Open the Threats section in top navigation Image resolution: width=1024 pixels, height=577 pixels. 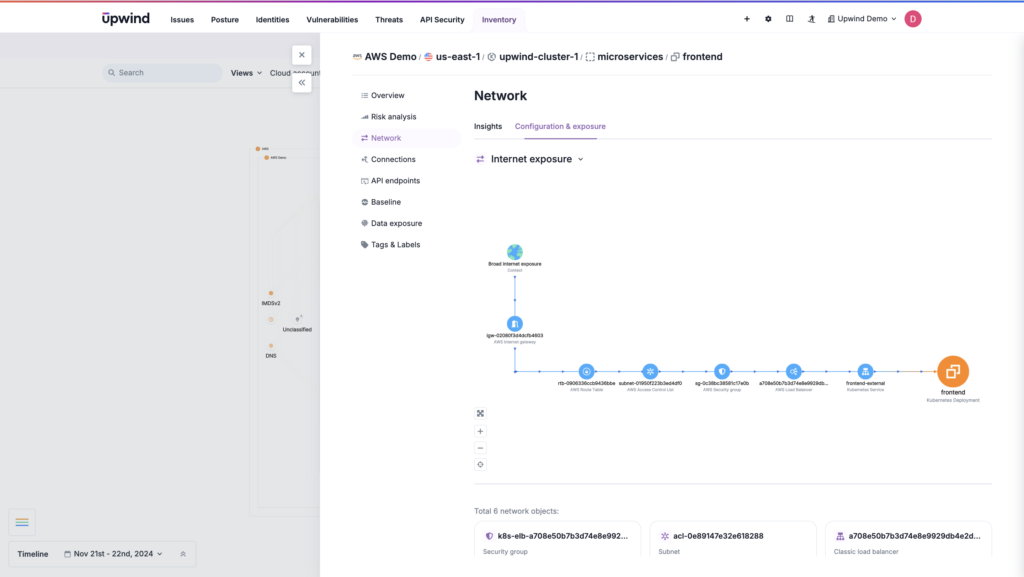click(x=388, y=18)
